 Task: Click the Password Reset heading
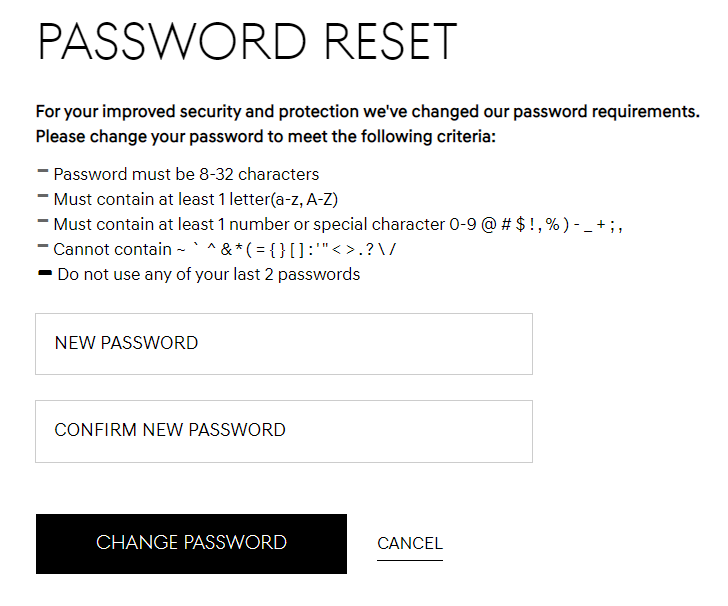click(x=247, y=42)
